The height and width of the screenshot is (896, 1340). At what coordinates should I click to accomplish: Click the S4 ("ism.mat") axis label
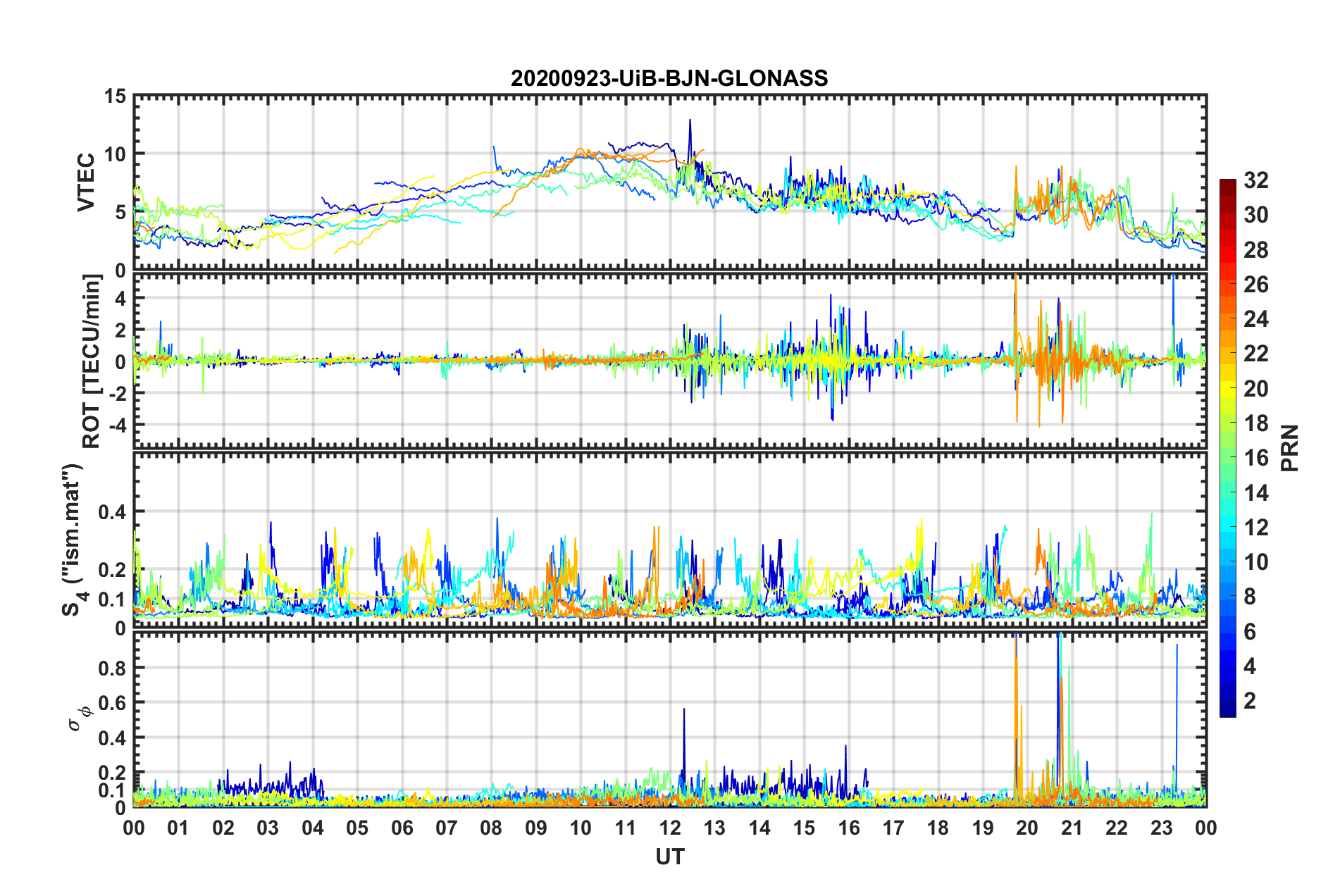pyautogui.click(x=73, y=540)
